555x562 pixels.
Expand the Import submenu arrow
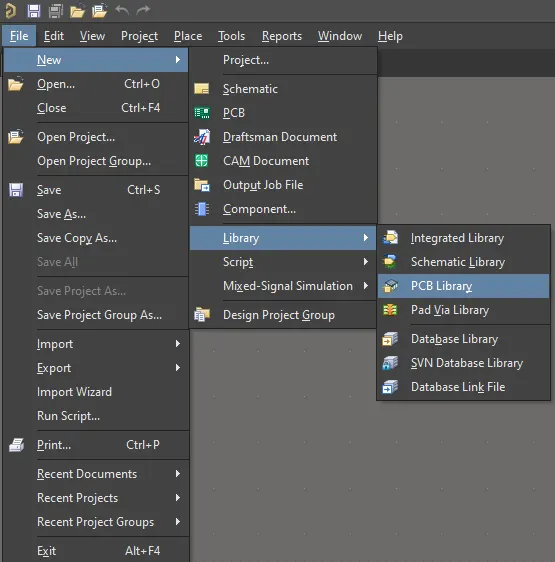[178, 344]
